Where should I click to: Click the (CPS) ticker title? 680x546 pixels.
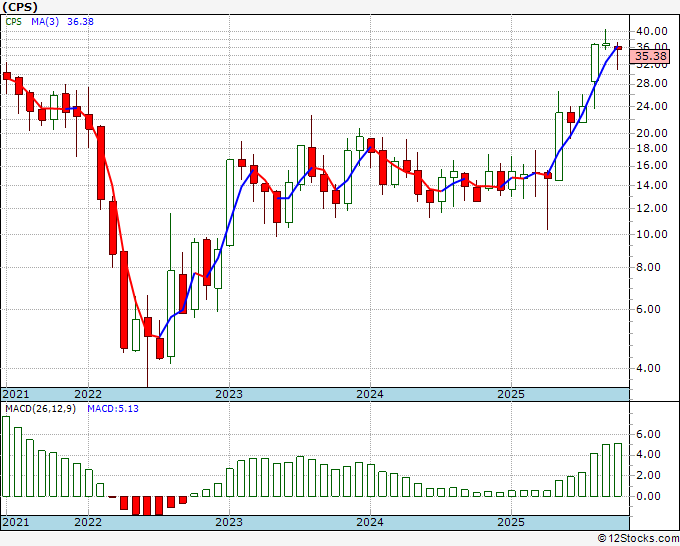(x=20, y=7)
